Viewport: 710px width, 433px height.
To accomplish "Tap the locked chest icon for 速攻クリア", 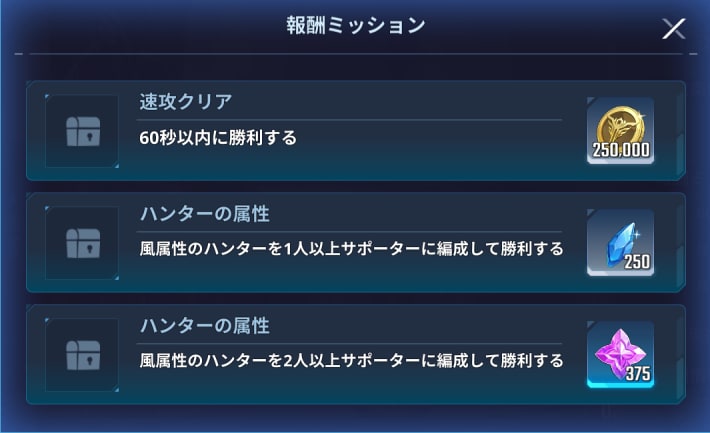I will coord(82,132).
